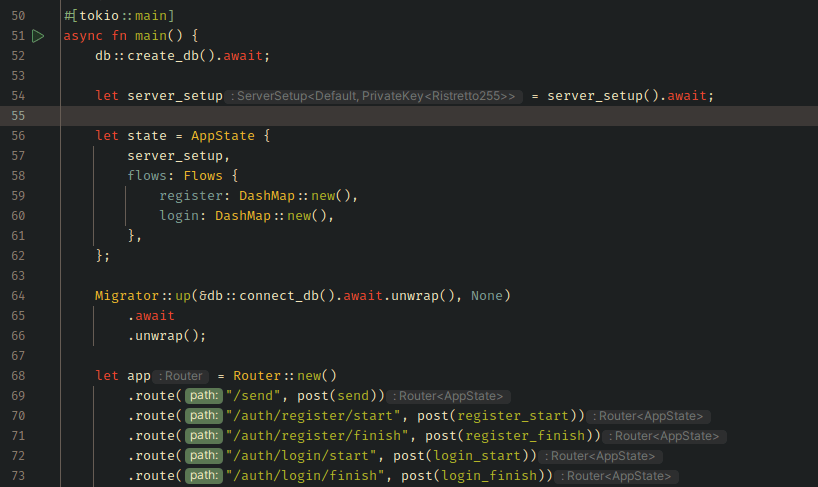
Task: Run main with the green gutter arrow
Action: click(38, 36)
